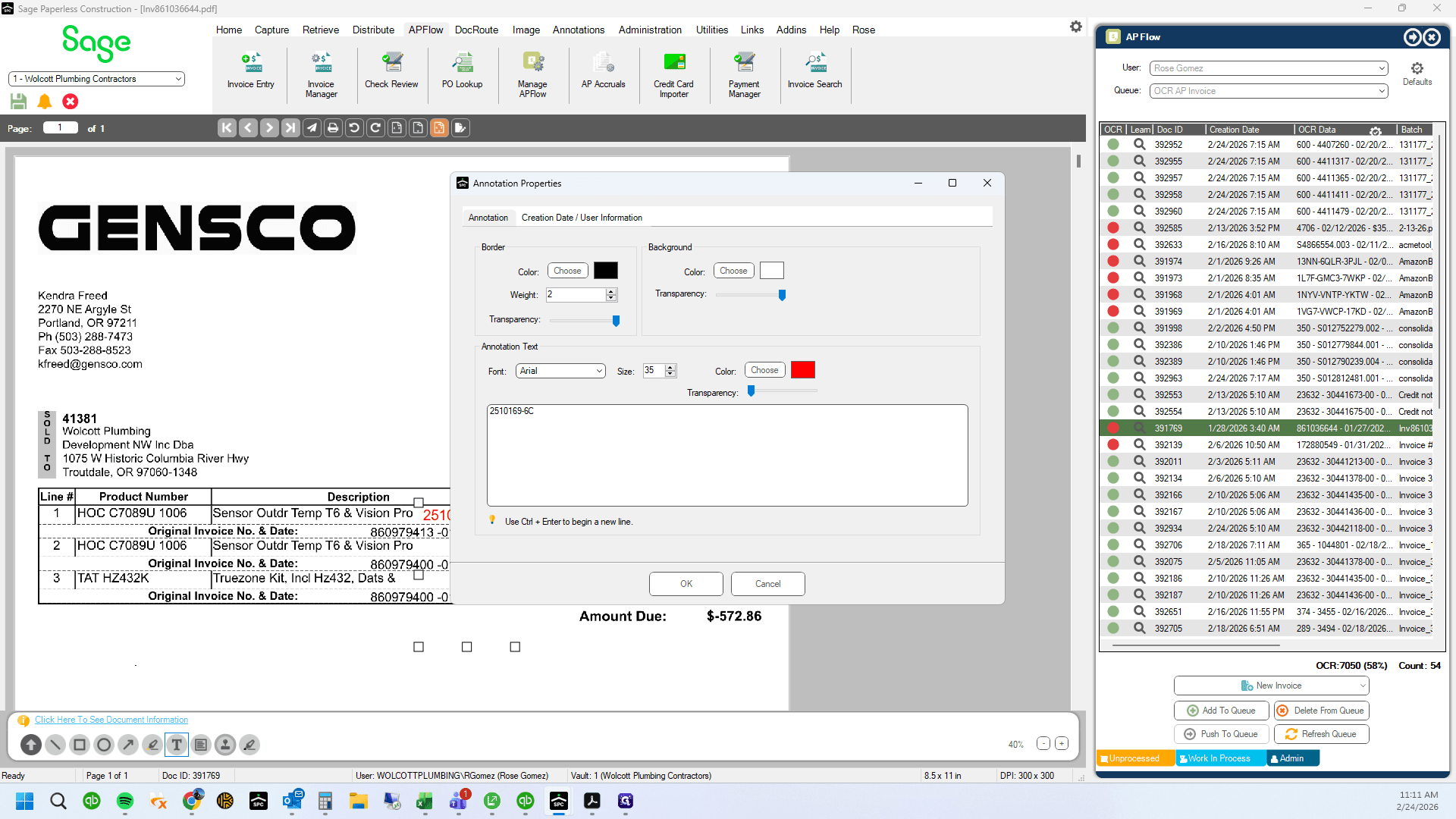Screen dimensions: 1456x819
Task: Decrease the border Weight value
Action: pos(611,298)
